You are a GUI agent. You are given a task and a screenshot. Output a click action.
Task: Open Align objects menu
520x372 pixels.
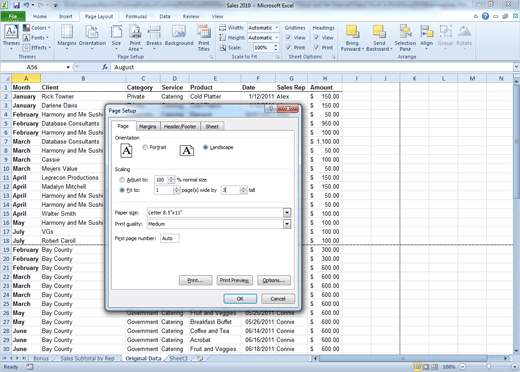tap(426, 37)
